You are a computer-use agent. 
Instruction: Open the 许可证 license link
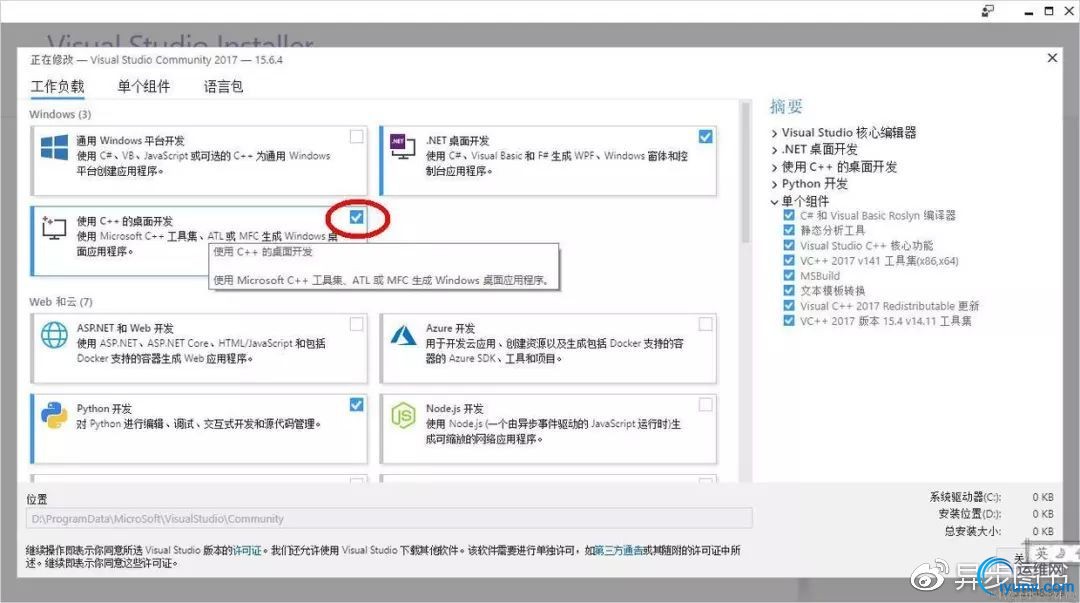[247, 550]
